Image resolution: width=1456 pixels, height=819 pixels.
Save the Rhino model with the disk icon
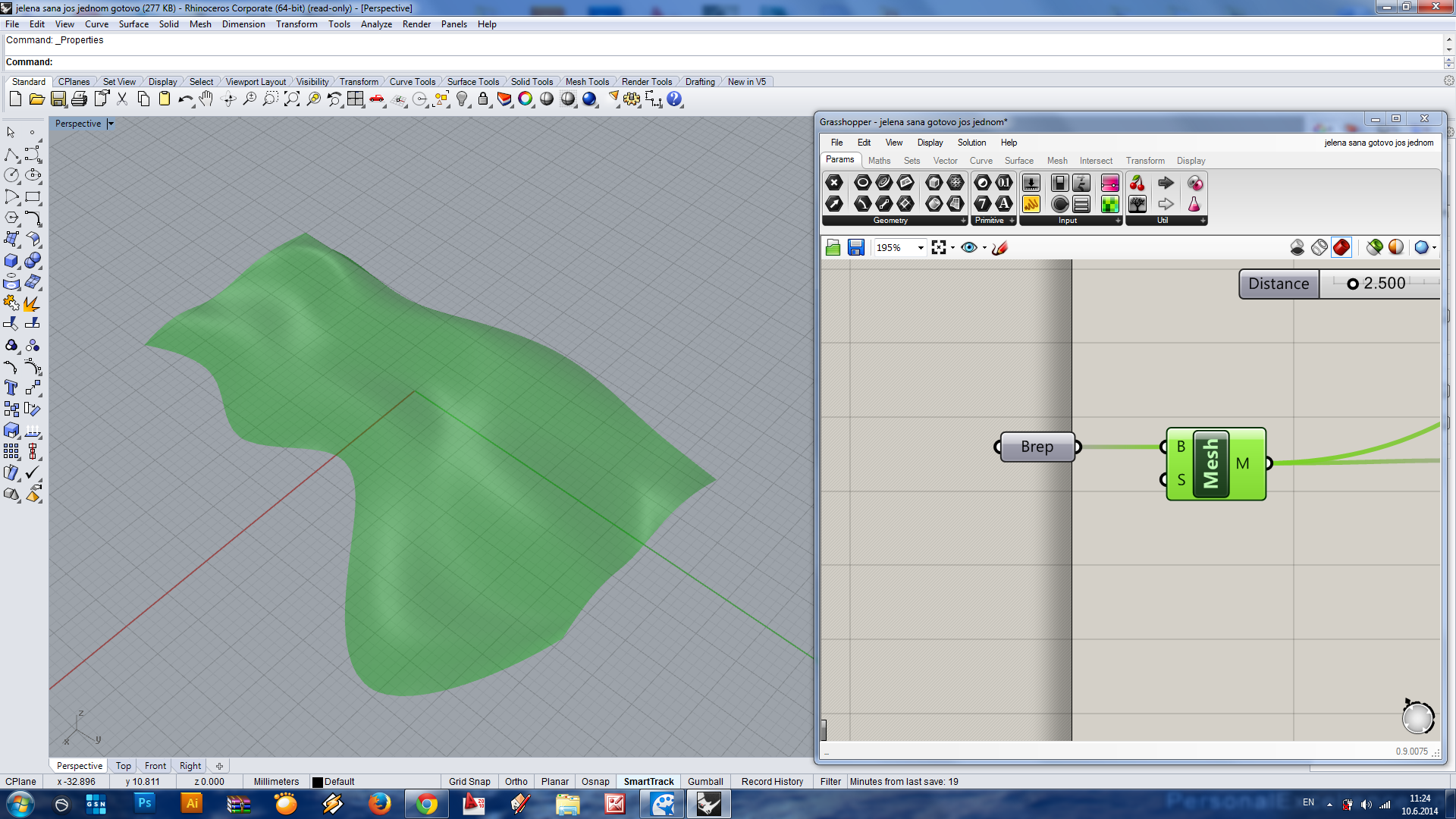pos(58,99)
